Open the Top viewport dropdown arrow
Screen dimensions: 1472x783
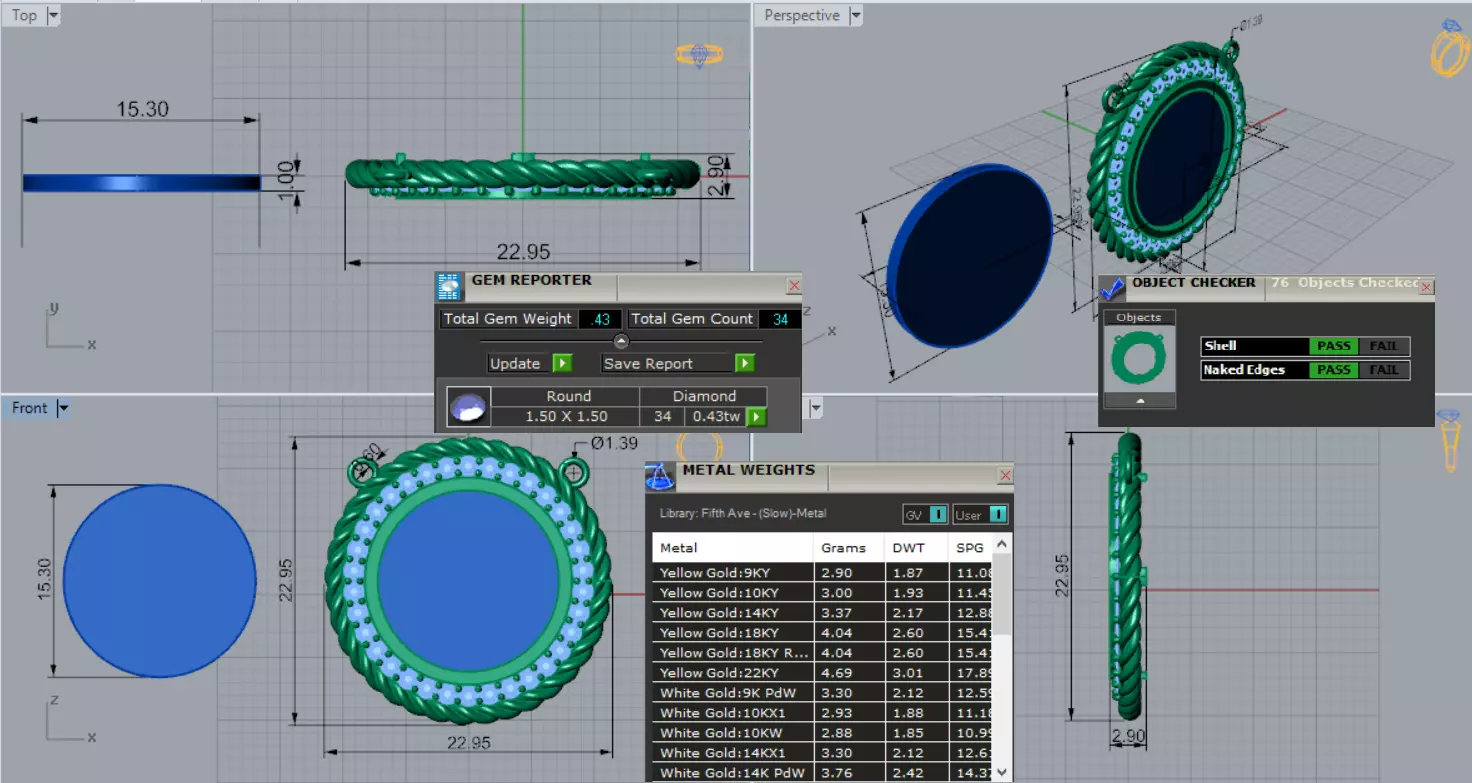pos(52,15)
